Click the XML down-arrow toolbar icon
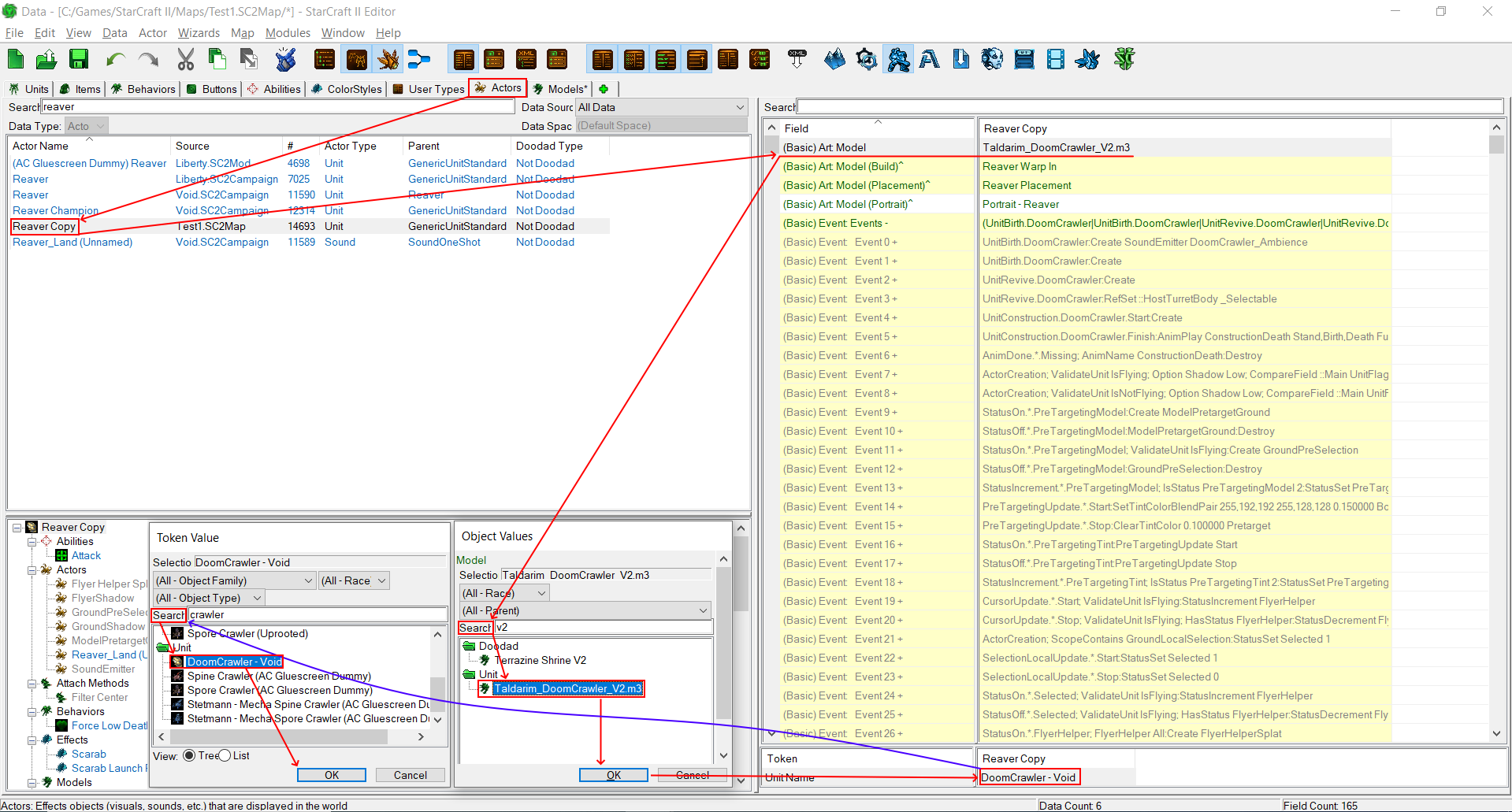The height and width of the screenshot is (812, 1512). click(797, 59)
